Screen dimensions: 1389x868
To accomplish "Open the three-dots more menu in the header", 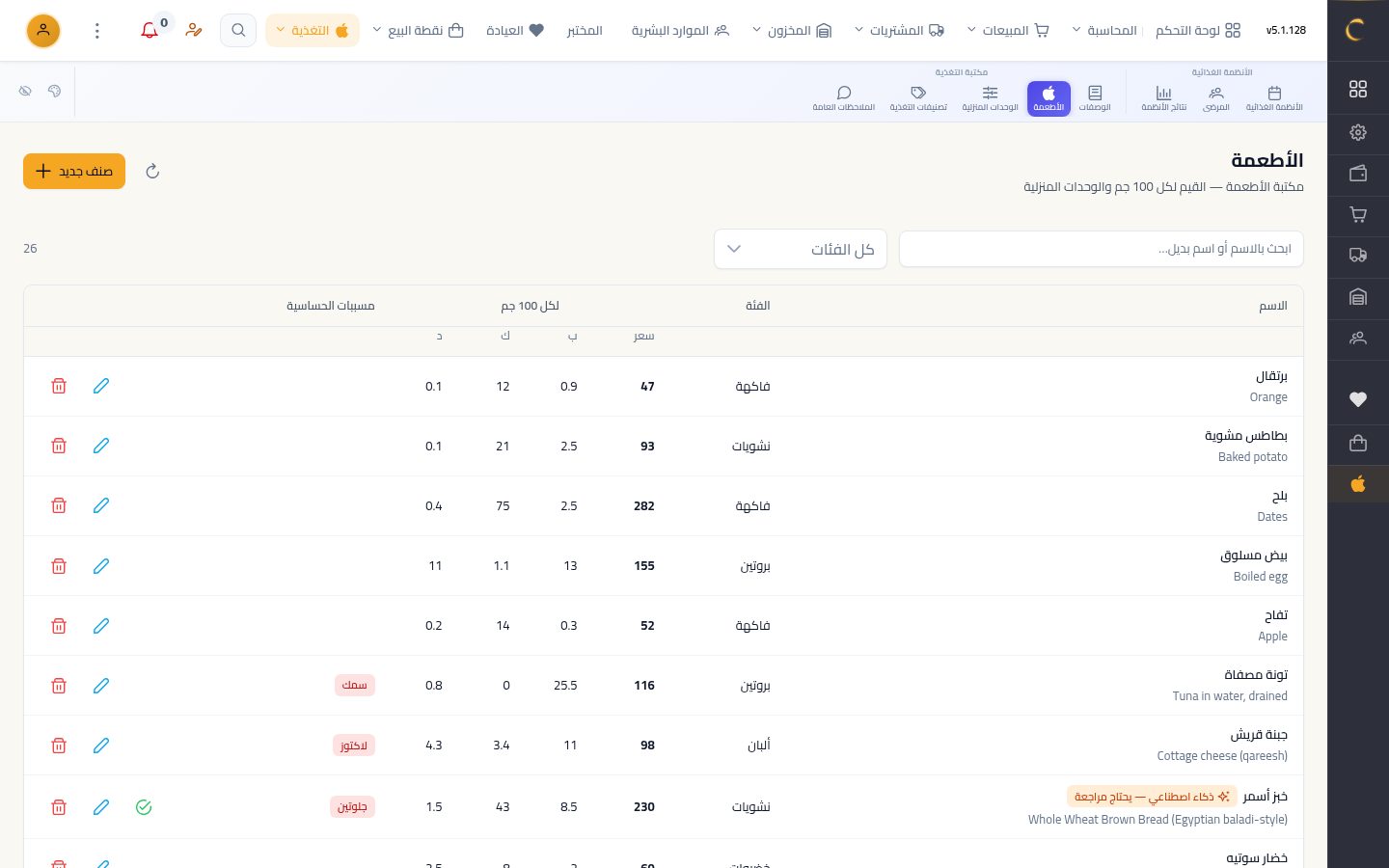I will [97, 31].
